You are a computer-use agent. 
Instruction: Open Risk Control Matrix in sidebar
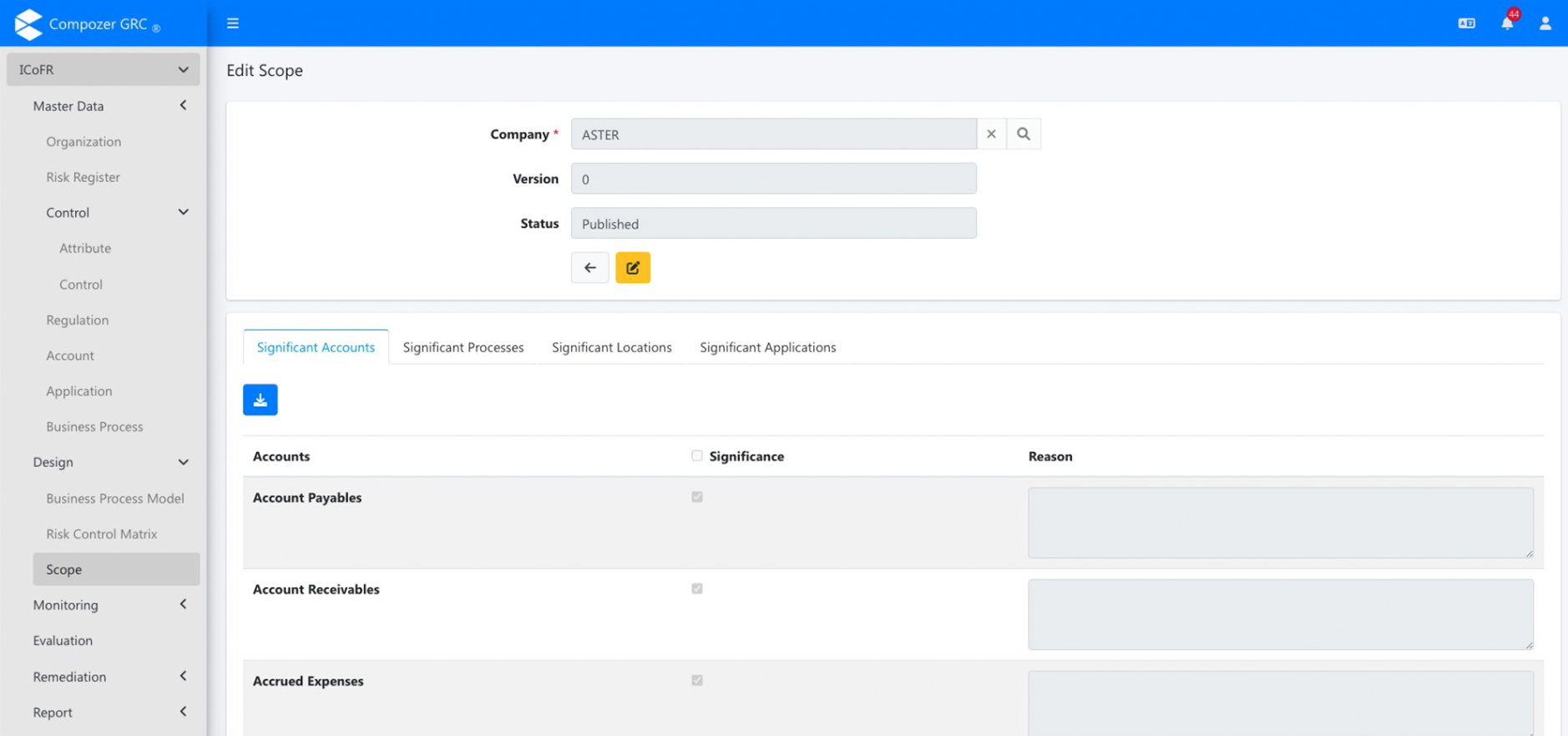pyautogui.click(x=102, y=534)
